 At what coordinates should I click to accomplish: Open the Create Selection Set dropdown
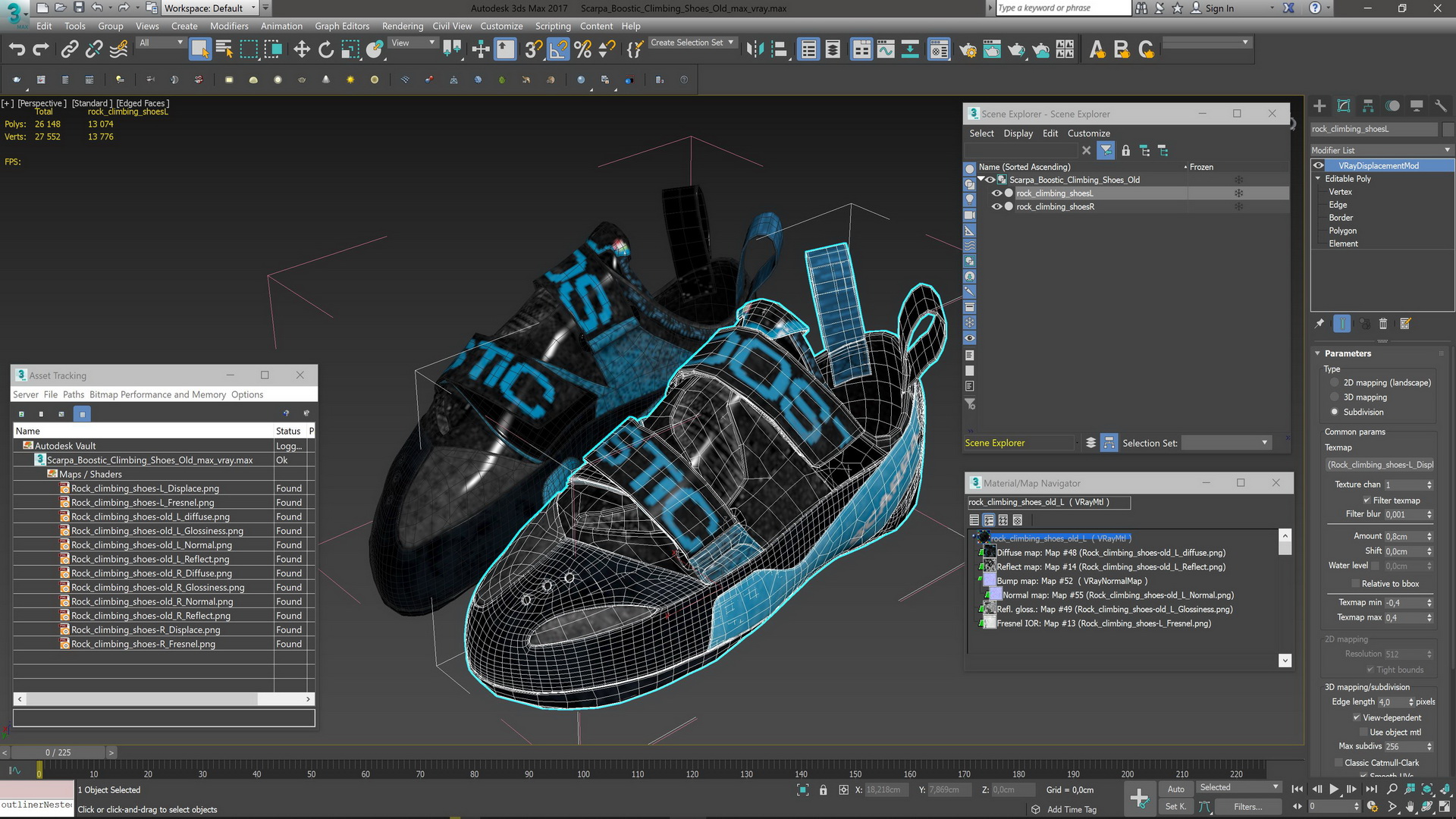pos(692,43)
